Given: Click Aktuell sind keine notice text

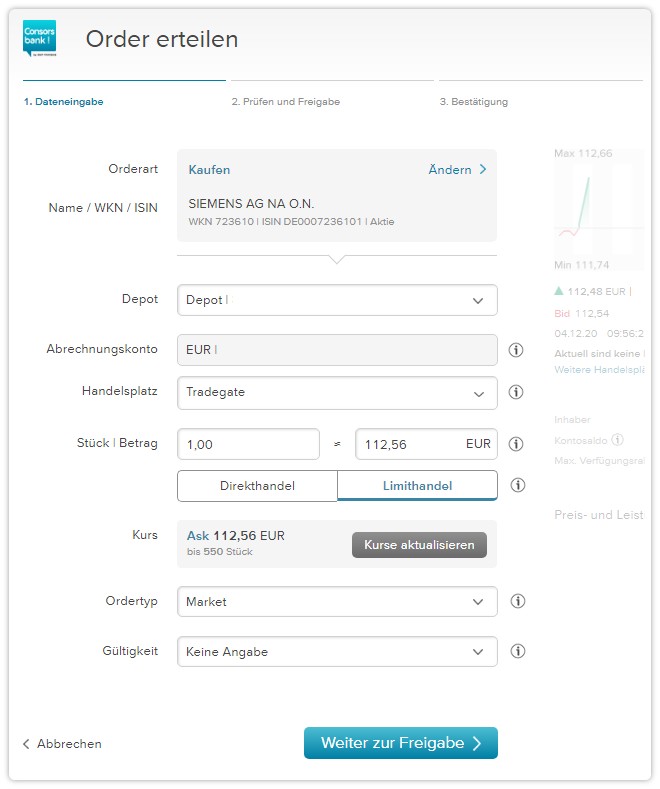Looking at the screenshot, I should [599, 354].
